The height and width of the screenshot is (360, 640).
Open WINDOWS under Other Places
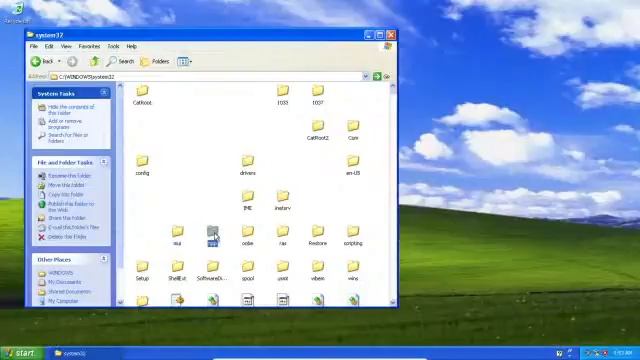click(x=60, y=273)
